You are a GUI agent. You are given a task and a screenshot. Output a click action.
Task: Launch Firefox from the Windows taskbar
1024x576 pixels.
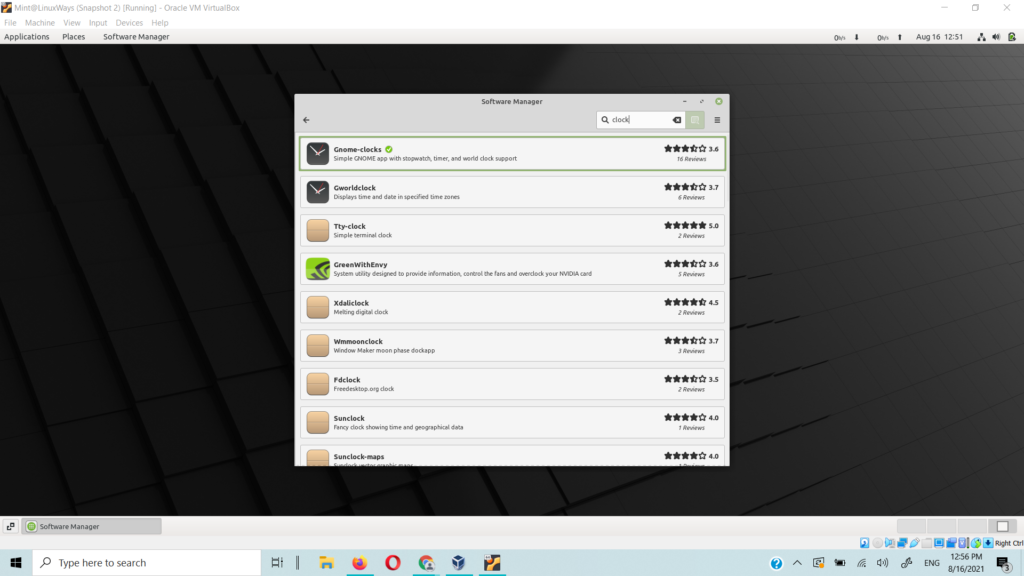360,563
